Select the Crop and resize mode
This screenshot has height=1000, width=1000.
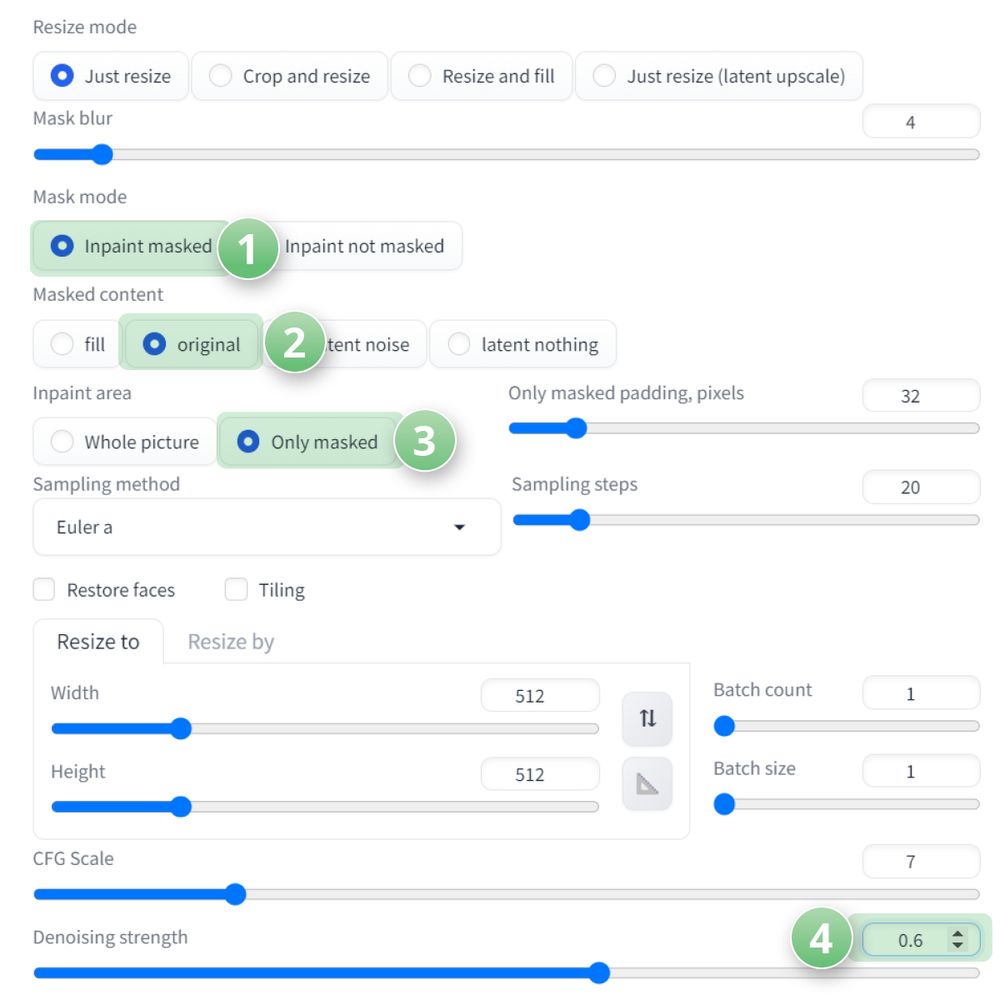click(x=289, y=76)
